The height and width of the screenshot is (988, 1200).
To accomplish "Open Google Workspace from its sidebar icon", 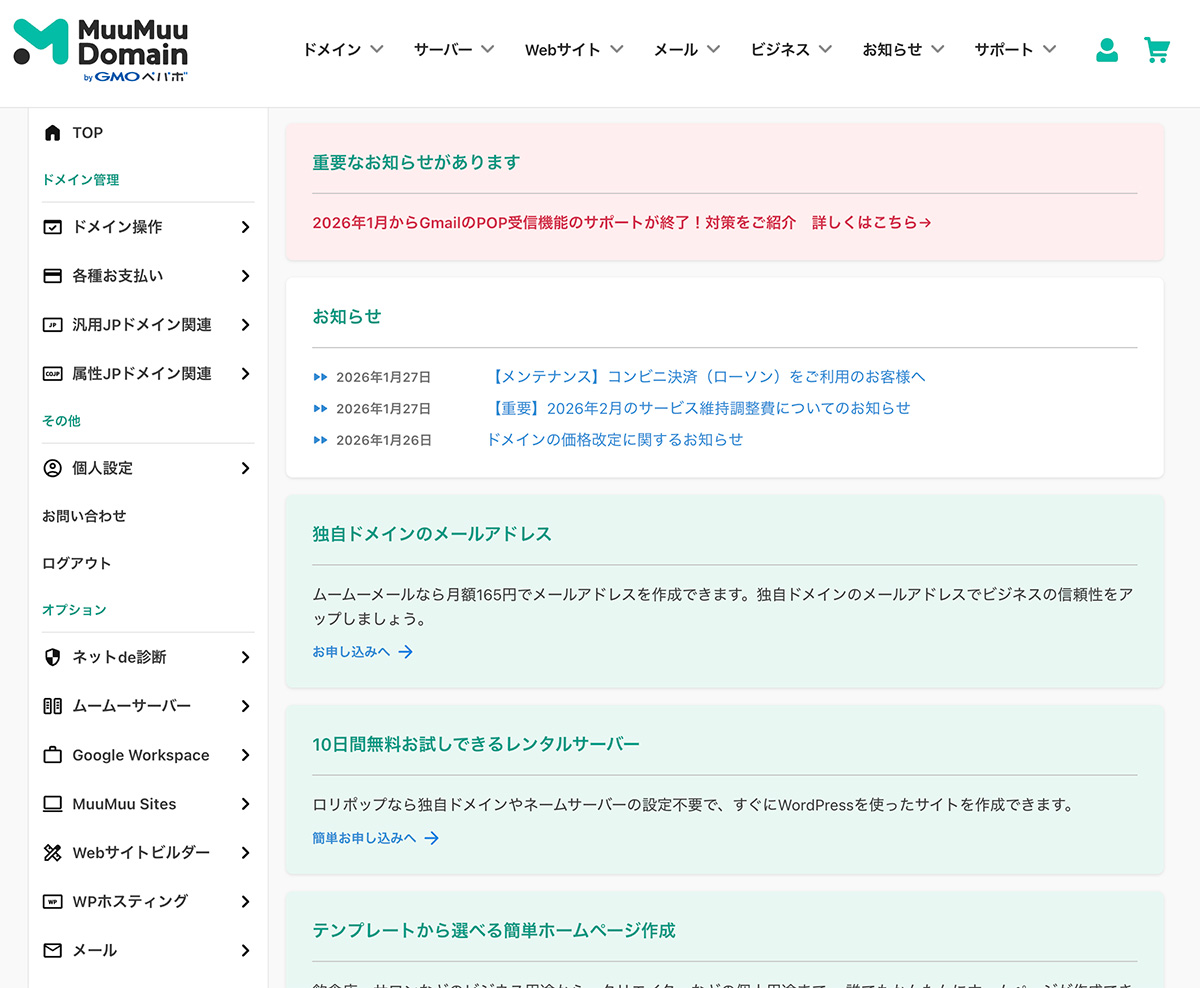I will pos(52,755).
